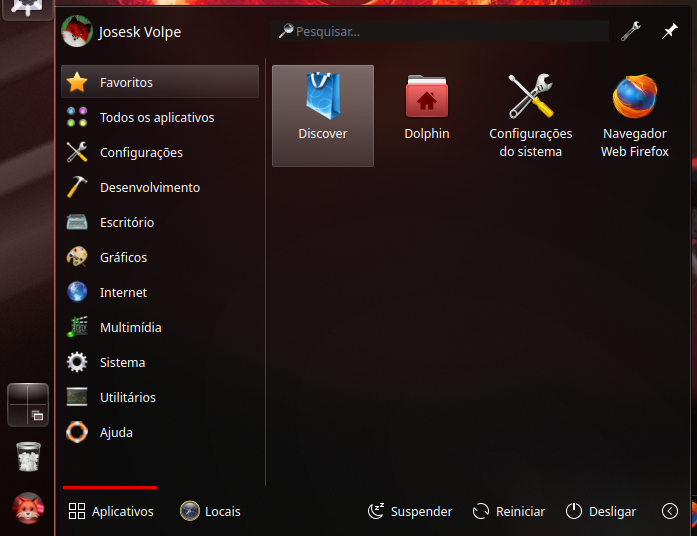Click the Josesk Volpe user name

tap(140, 32)
